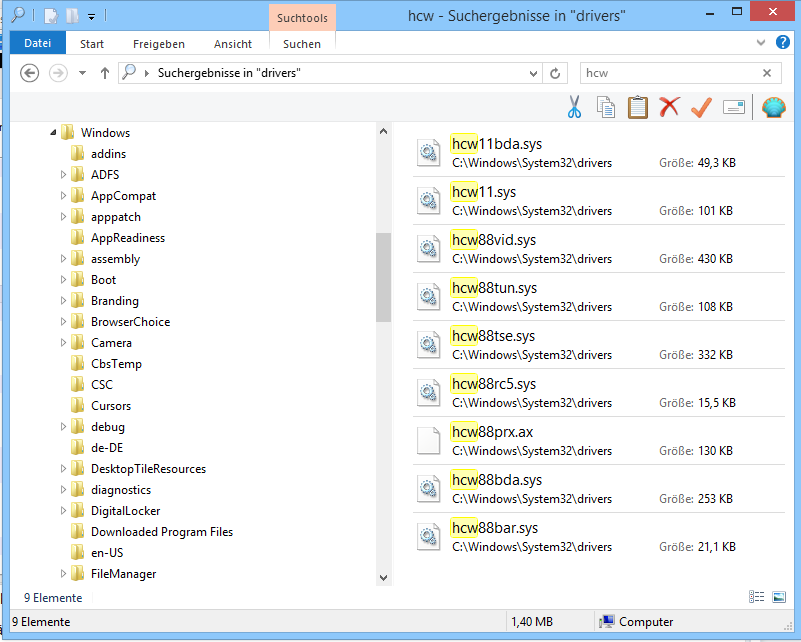Click the Computer status bar entry
This screenshot has width=801, height=642.
(636, 622)
